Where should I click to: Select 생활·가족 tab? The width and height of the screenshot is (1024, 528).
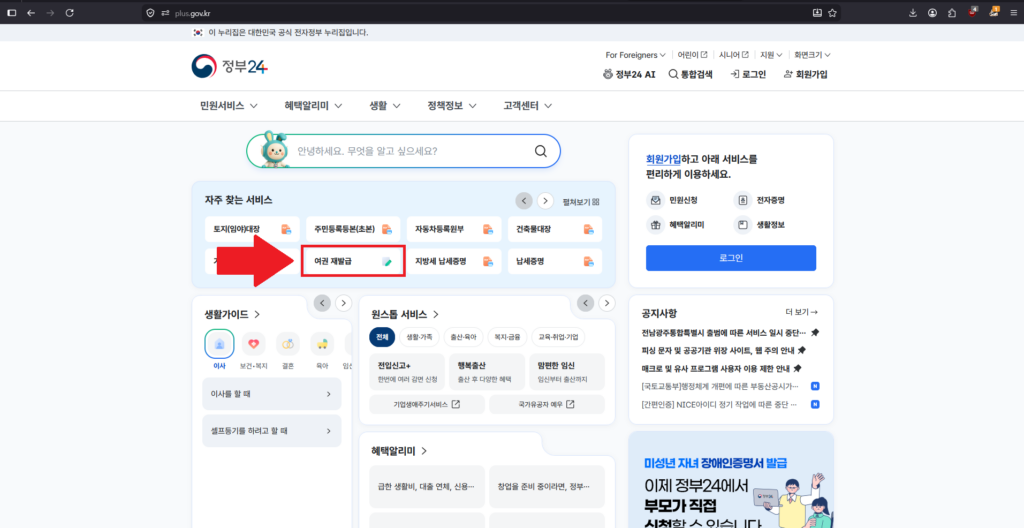419,337
